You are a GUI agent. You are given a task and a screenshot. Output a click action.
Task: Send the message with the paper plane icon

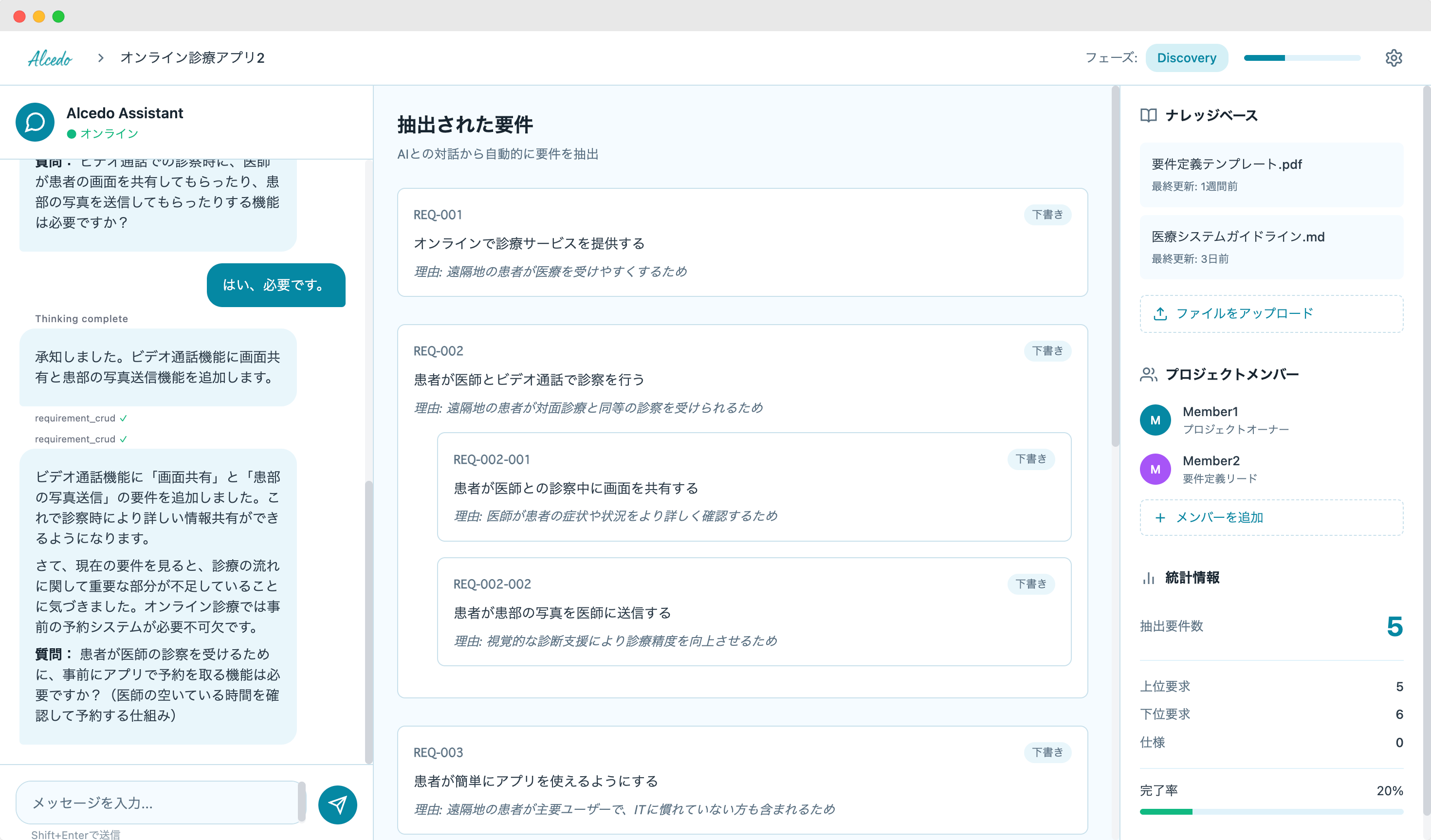click(337, 803)
